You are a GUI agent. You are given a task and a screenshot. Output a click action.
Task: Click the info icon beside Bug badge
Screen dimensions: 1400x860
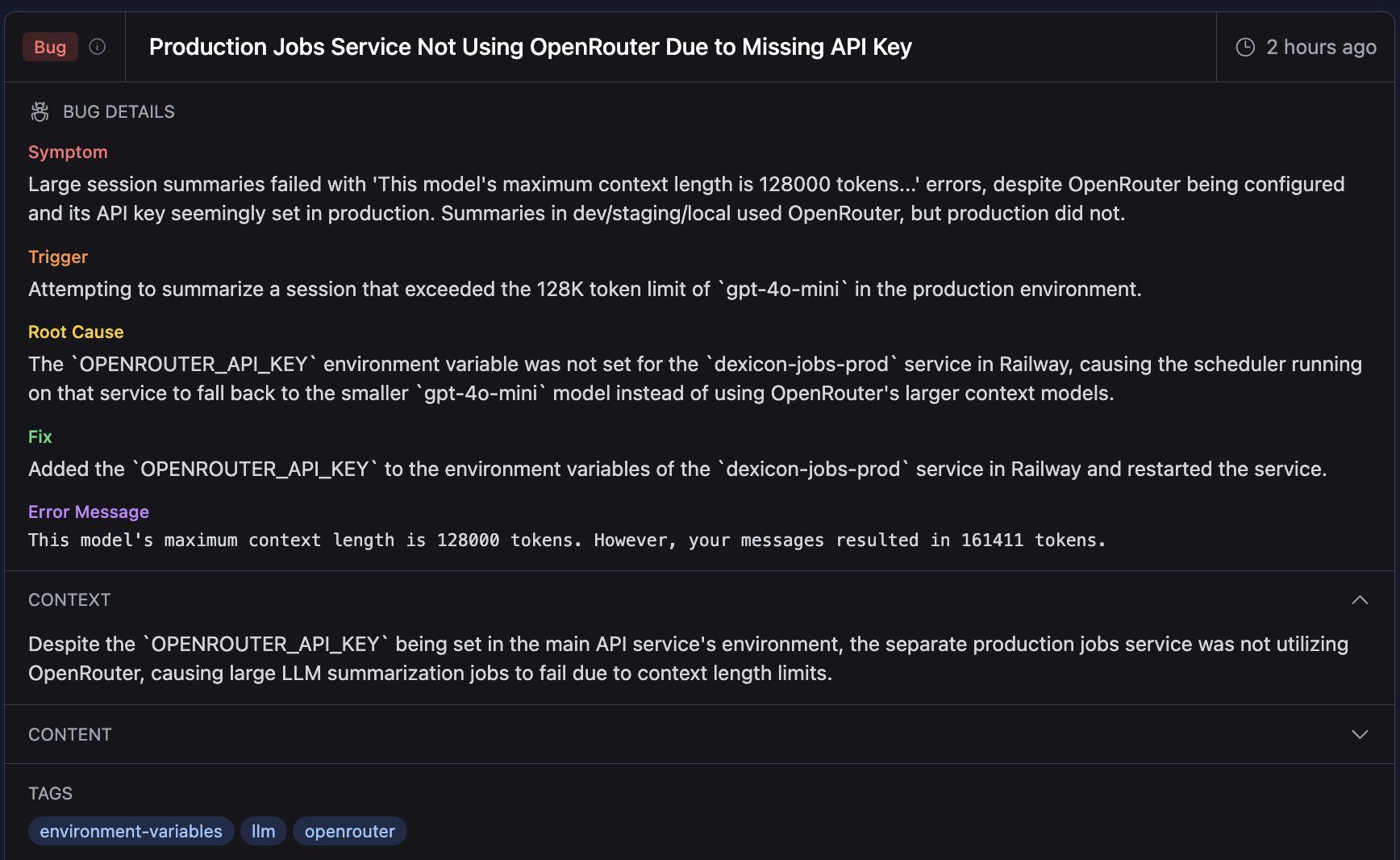point(98,47)
